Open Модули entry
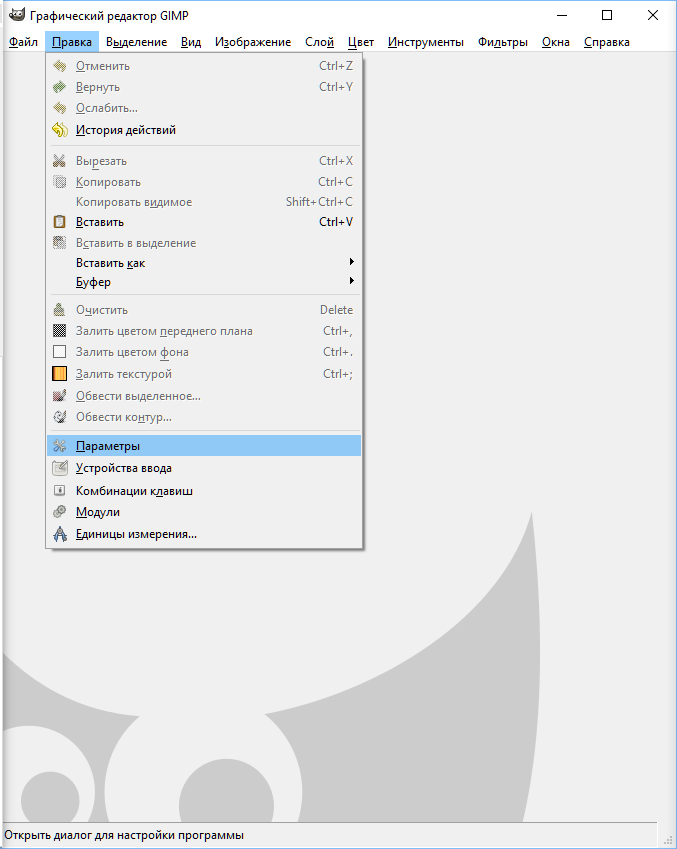This screenshot has height=849, width=677. tap(204, 512)
